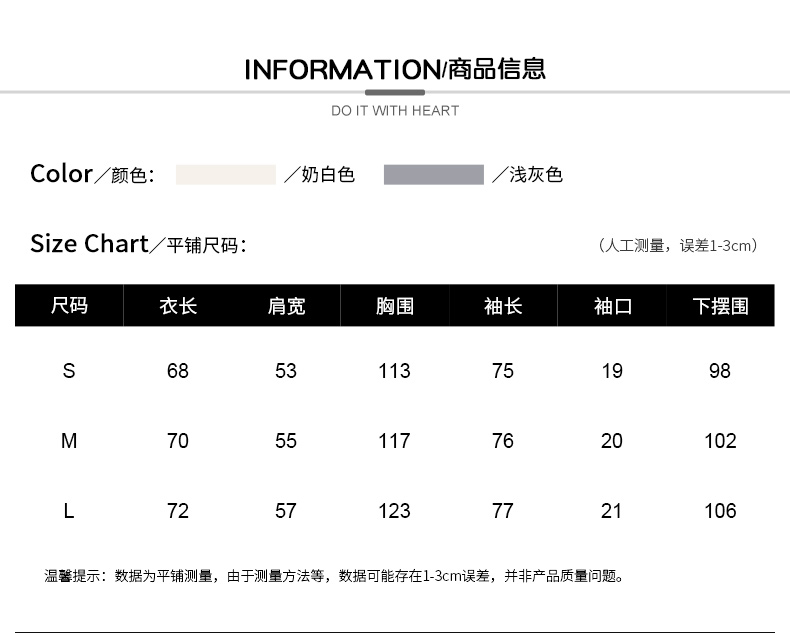Screen dimensions: 790x633
Task: Click the INFORMATION/商品信息 heading
Action: [395, 69]
